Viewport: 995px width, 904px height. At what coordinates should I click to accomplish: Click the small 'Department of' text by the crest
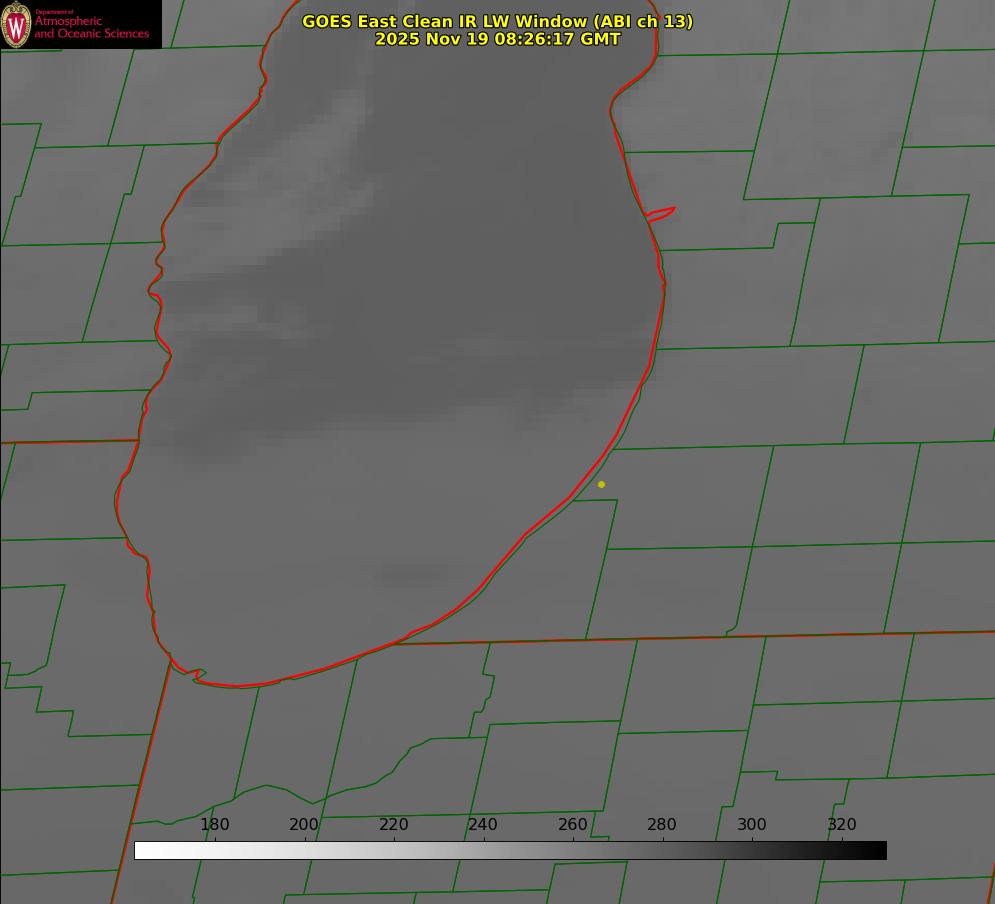54,12
